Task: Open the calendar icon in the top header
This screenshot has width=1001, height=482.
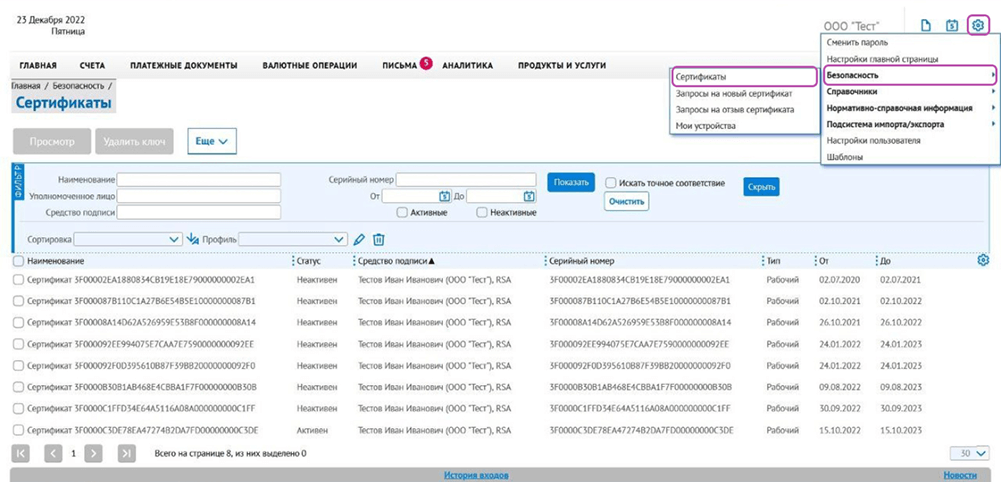Action: click(952, 25)
